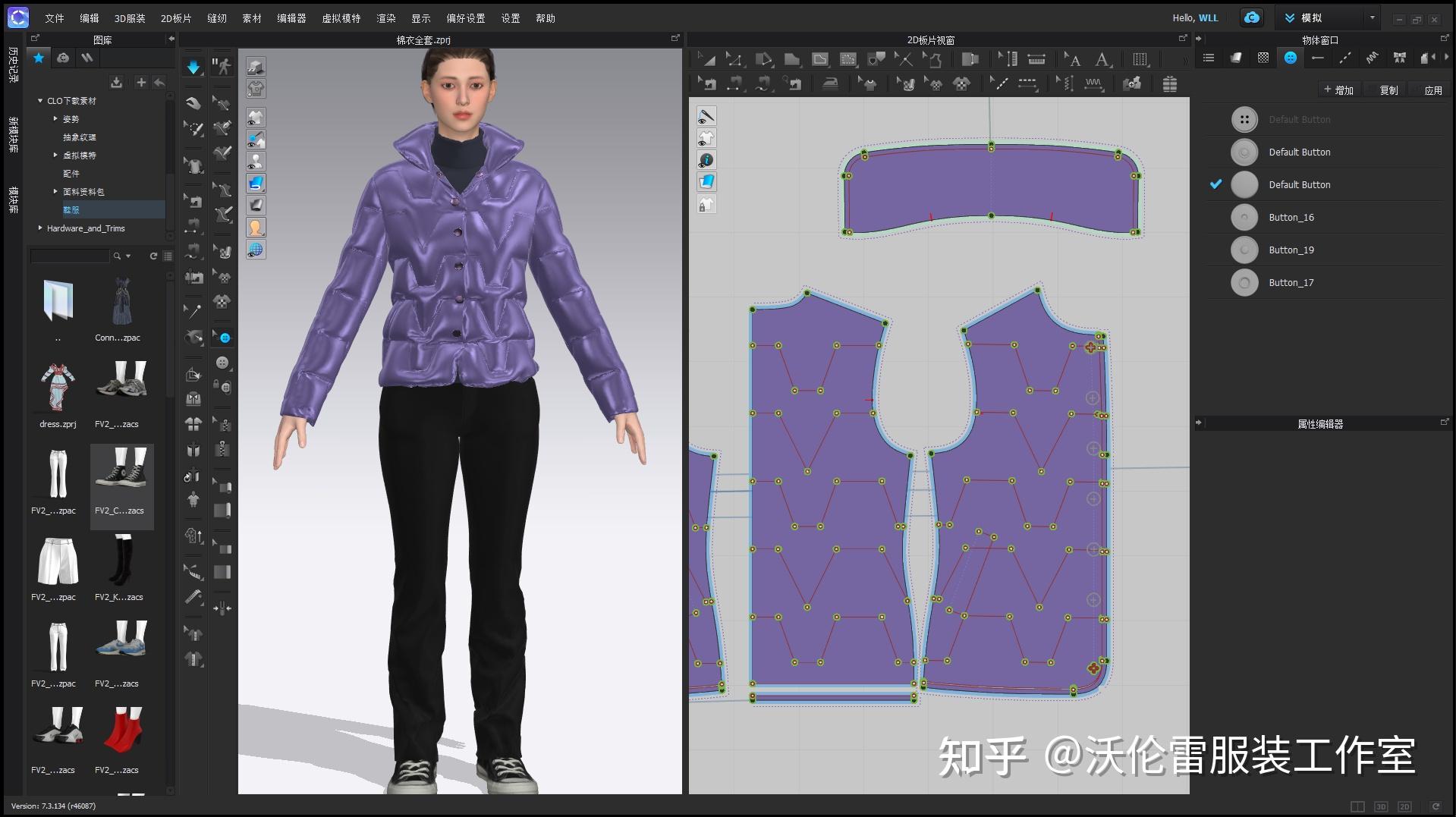Click the Button_19 gray swatch

1244,250
